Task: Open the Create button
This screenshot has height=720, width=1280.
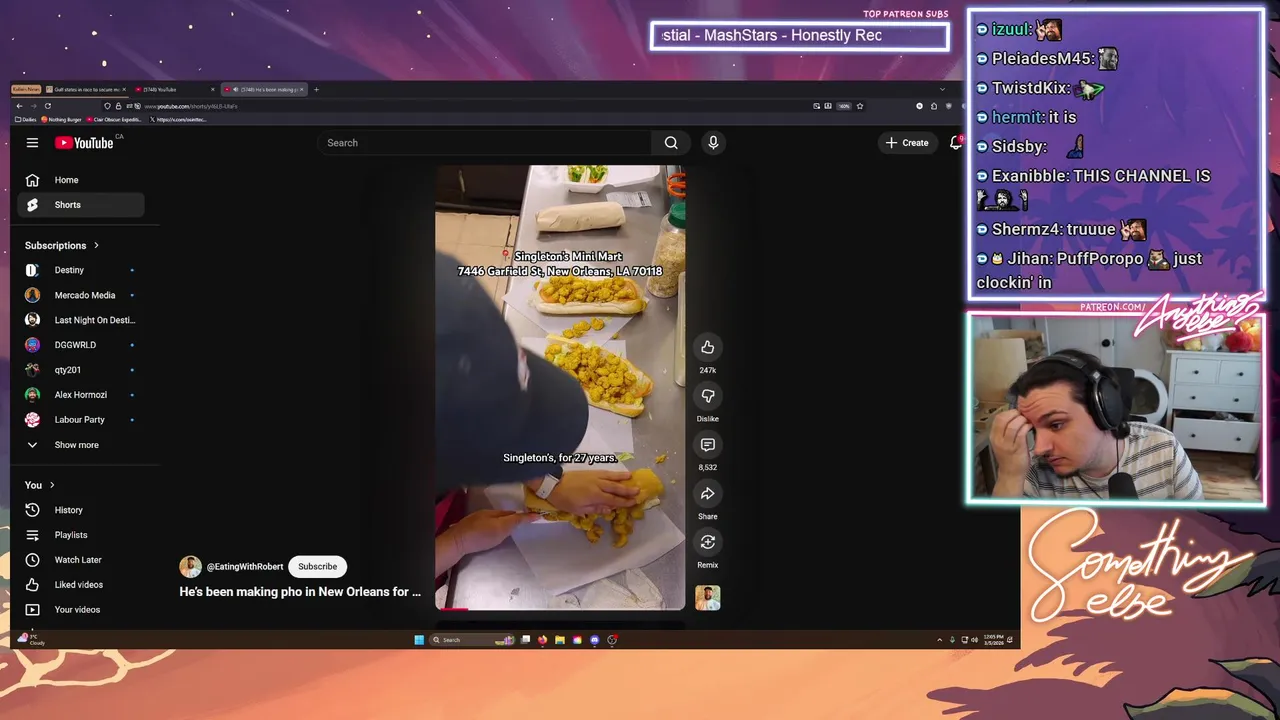Action: pyautogui.click(x=907, y=143)
